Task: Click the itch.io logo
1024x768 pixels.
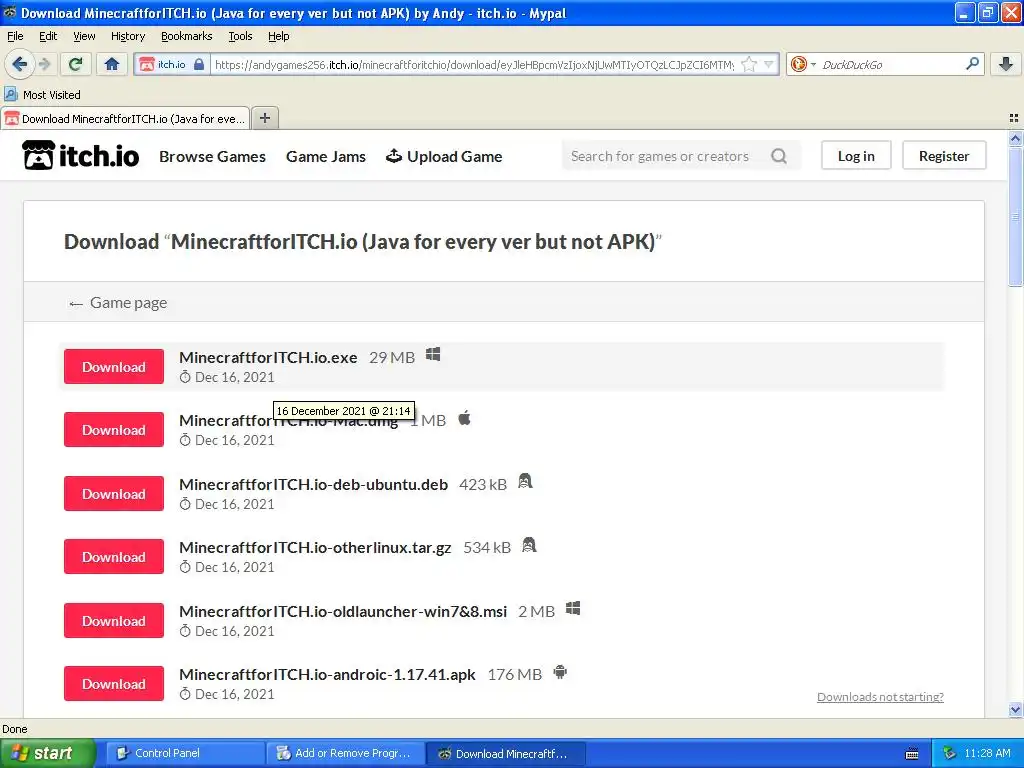Action: (80, 155)
